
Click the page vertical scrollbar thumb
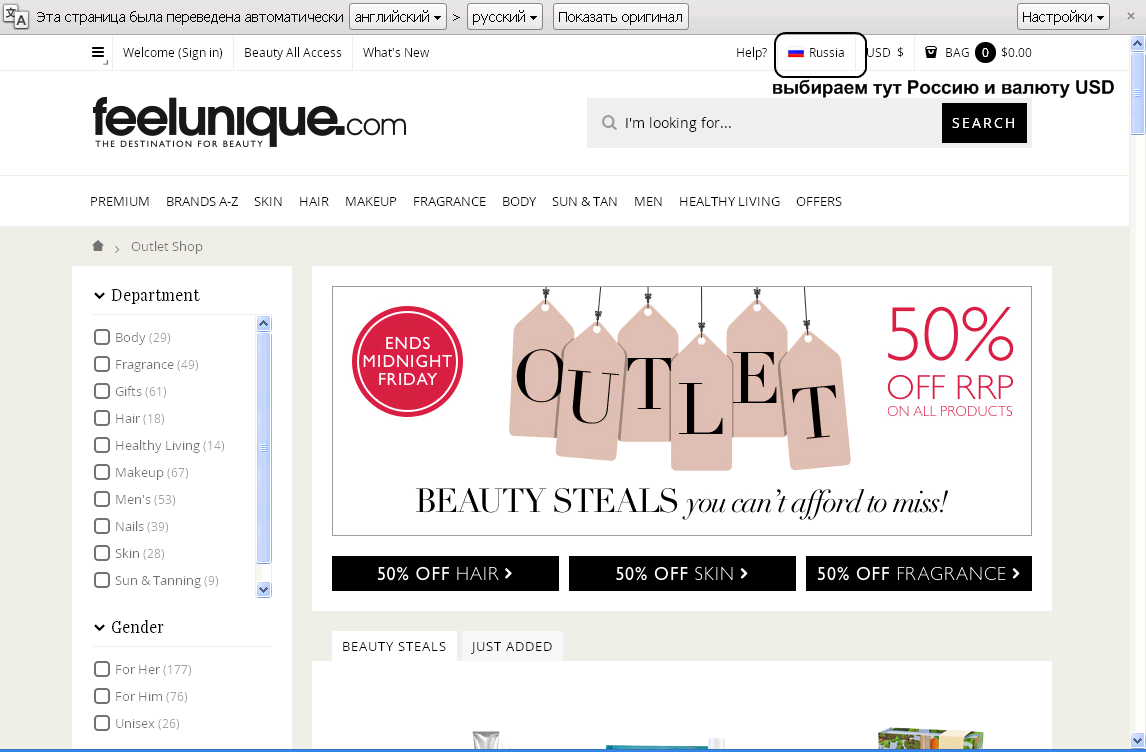(x=1137, y=92)
